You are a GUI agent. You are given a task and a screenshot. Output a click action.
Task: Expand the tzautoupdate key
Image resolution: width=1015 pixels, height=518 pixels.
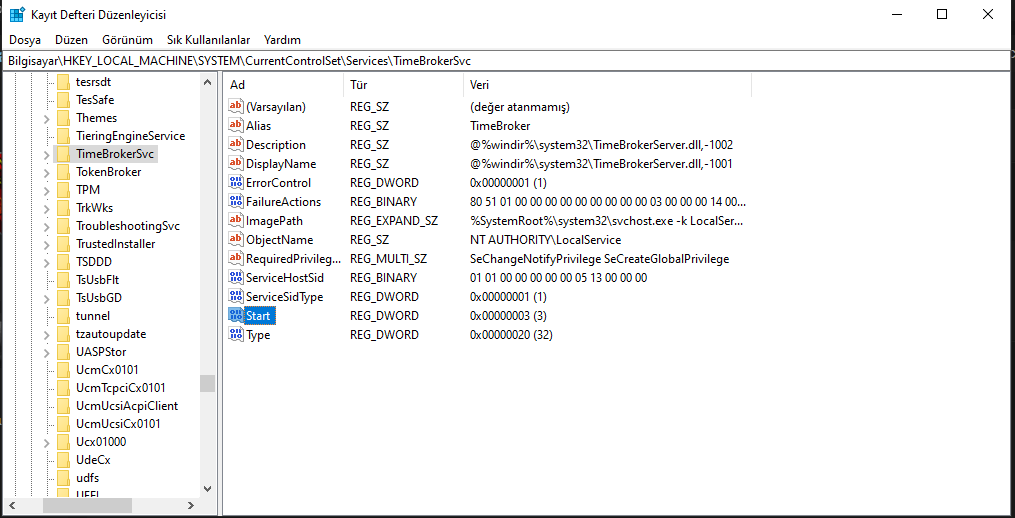[47, 335]
